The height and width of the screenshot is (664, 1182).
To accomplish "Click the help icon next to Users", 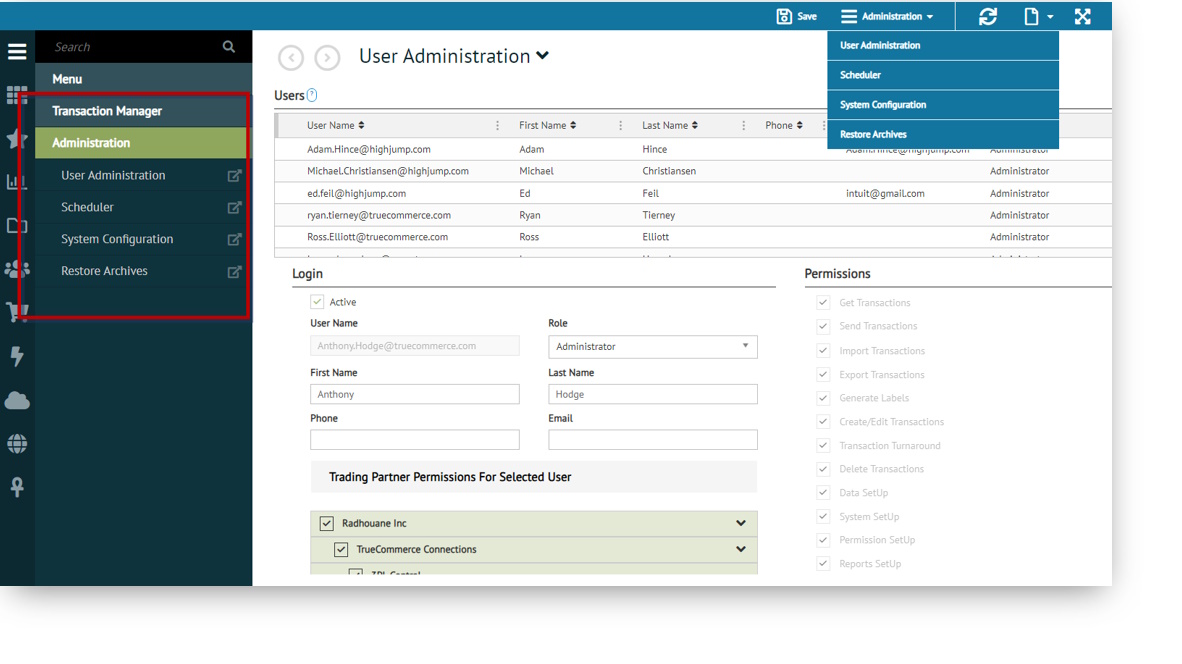I will click(x=312, y=95).
